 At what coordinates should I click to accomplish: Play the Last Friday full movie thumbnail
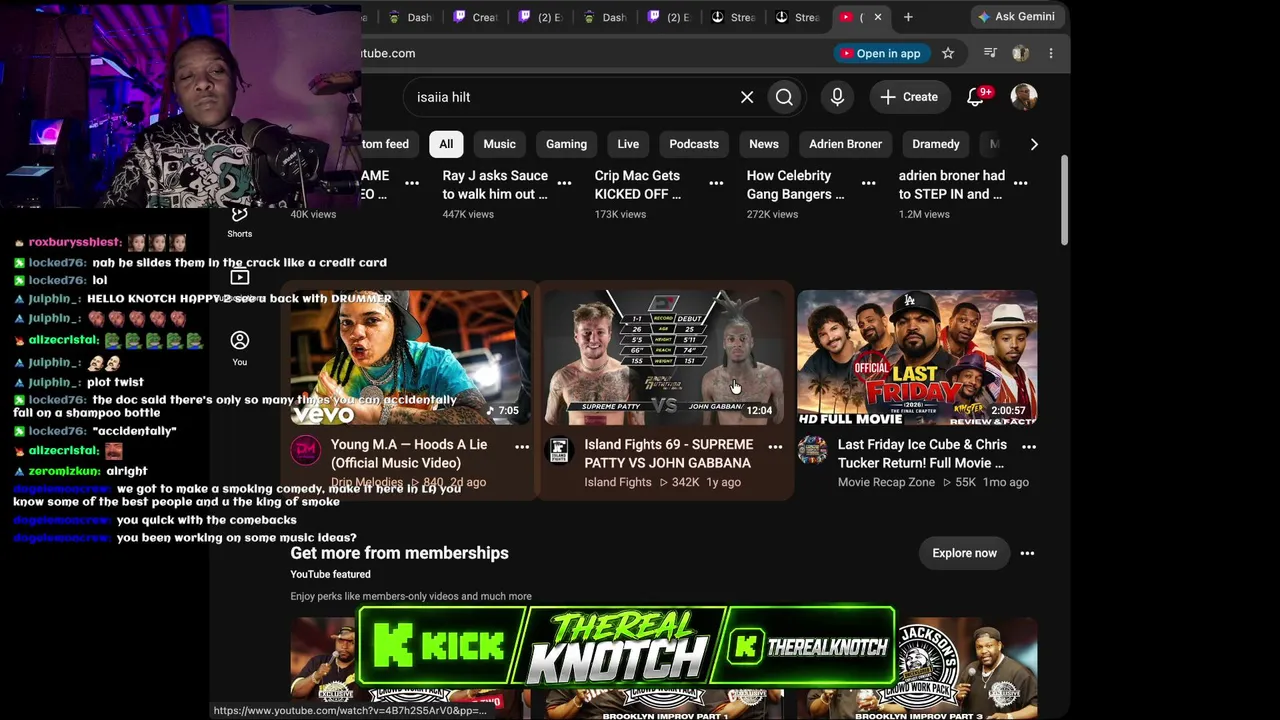917,358
